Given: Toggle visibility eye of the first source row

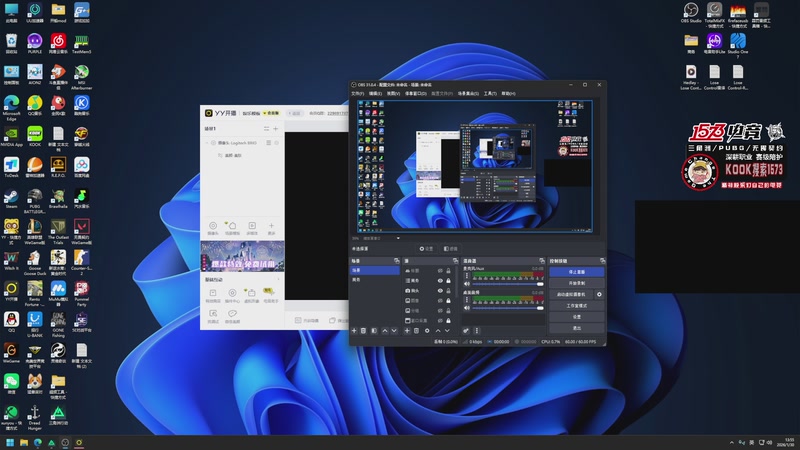Looking at the screenshot, I should 440,271.
